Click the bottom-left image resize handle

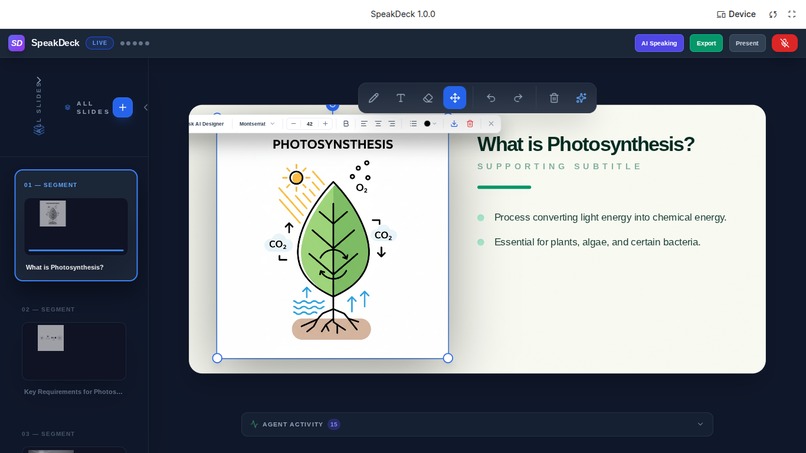(217, 358)
